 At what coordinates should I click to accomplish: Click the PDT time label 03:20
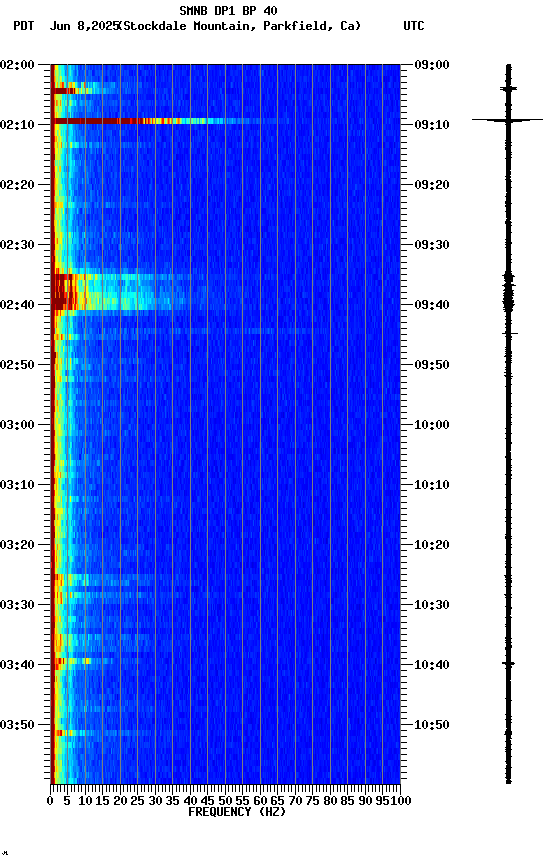point(17,546)
